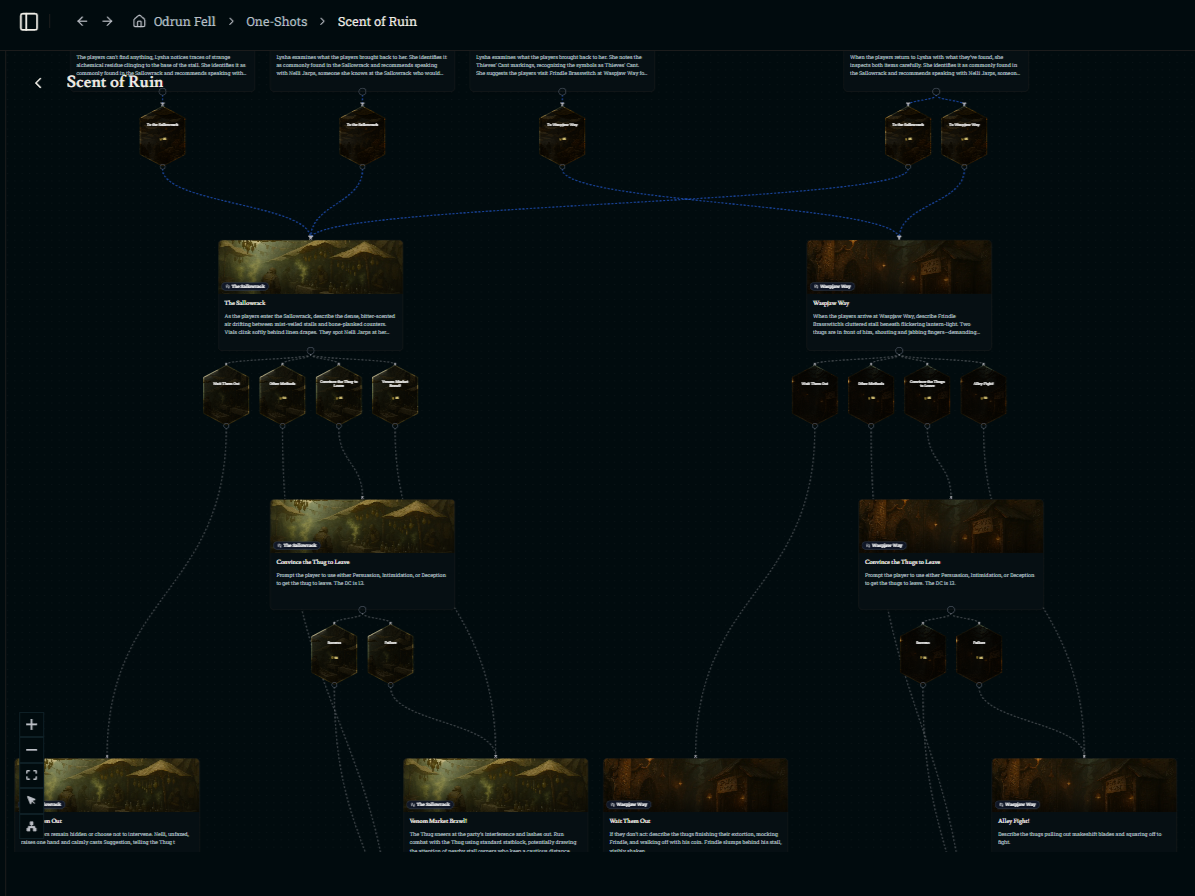Open the top Sallowrack scene card
This screenshot has width=1195, height=896.
pos(310,294)
